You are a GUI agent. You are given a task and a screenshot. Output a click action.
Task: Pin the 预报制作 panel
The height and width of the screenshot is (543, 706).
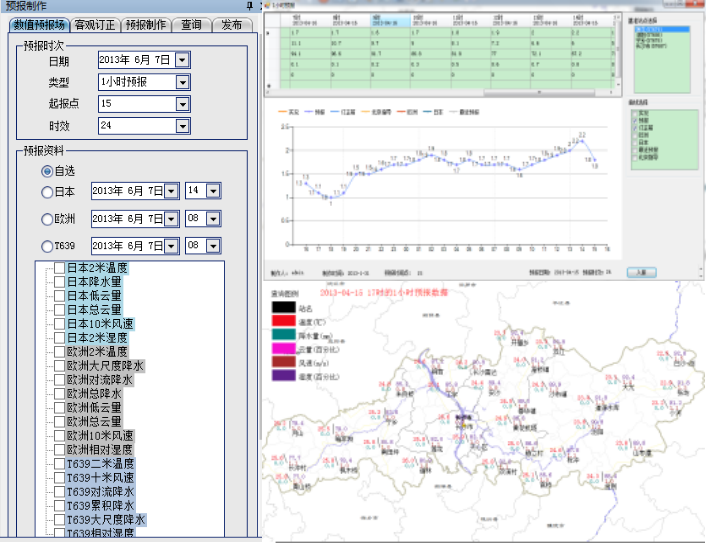(x=249, y=6)
